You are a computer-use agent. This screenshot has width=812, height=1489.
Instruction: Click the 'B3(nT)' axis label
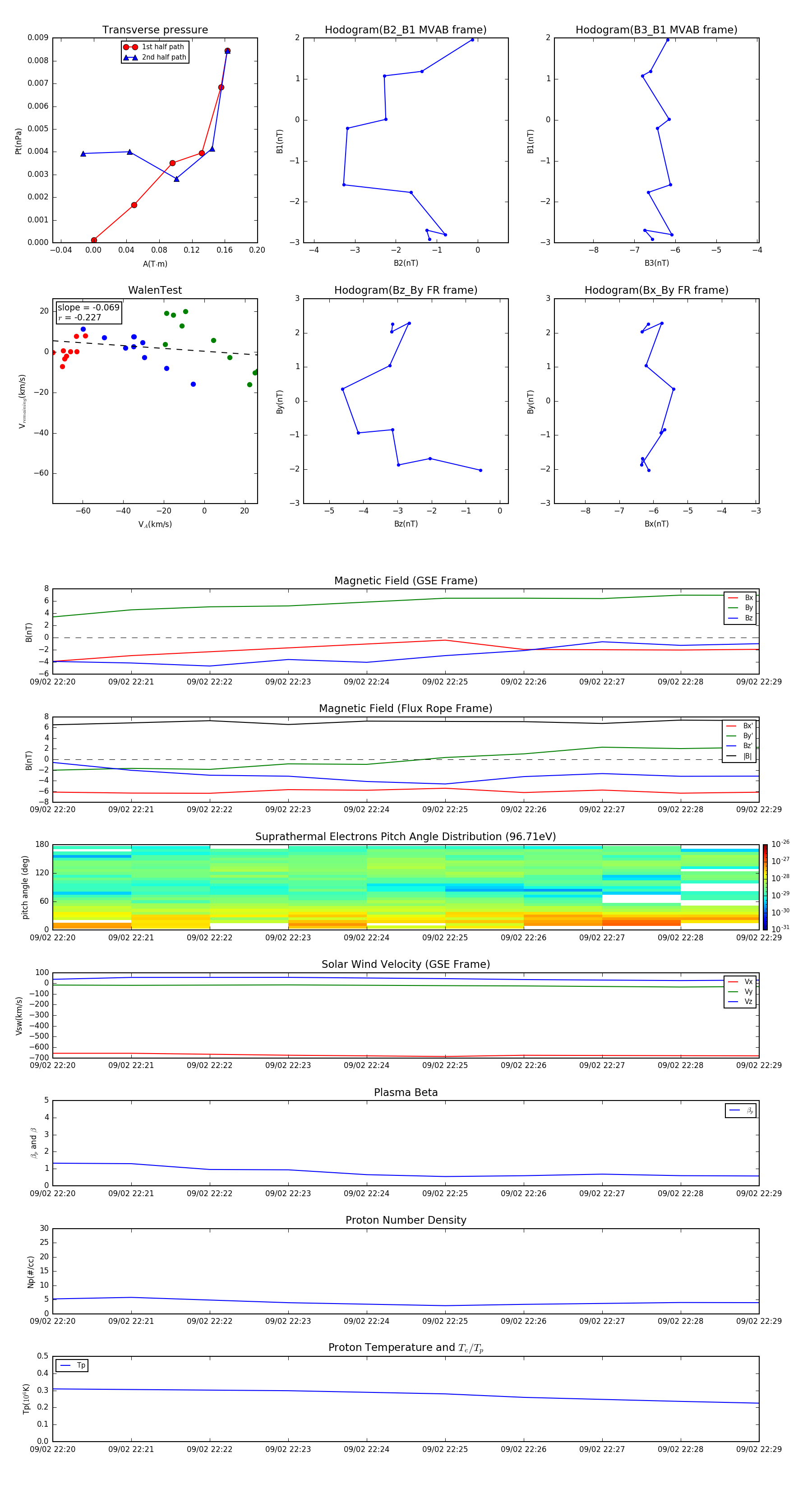pyautogui.click(x=656, y=263)
